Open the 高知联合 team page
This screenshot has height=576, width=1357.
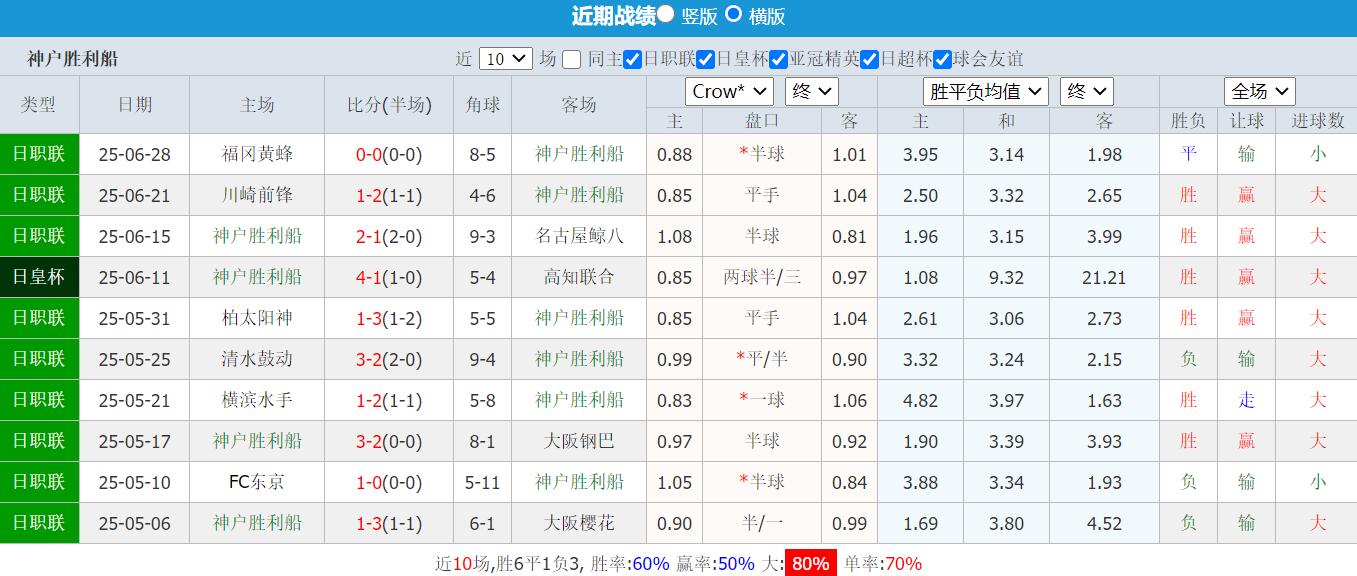tap(578, 277)
